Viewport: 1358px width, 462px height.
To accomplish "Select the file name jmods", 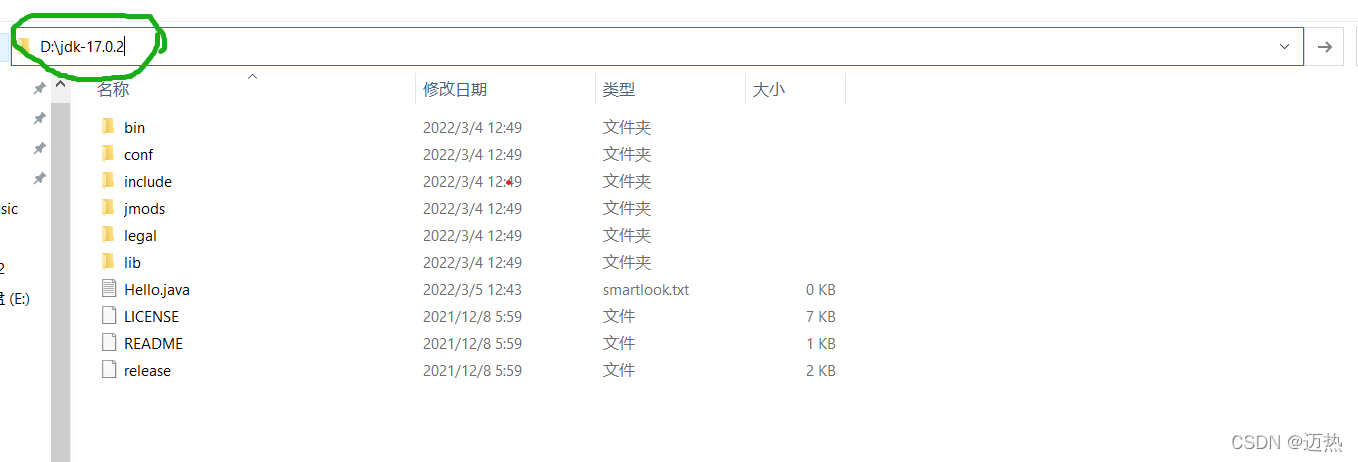I will click(145, 209).
